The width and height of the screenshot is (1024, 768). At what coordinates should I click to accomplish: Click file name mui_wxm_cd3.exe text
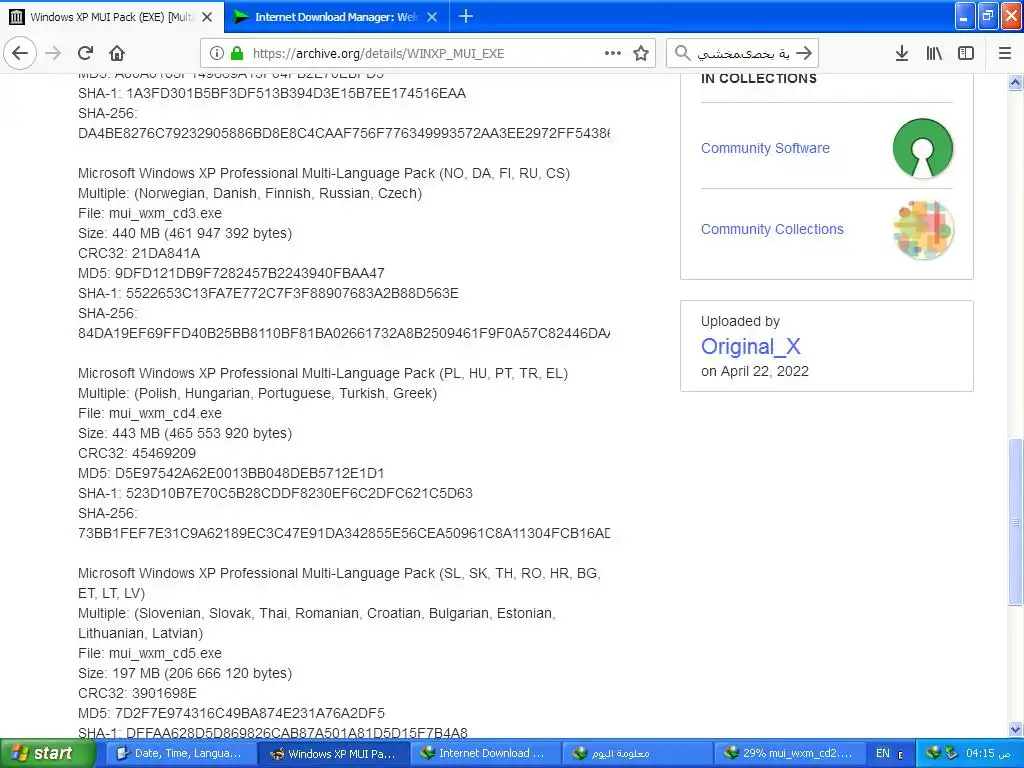[x=165, y=214]
